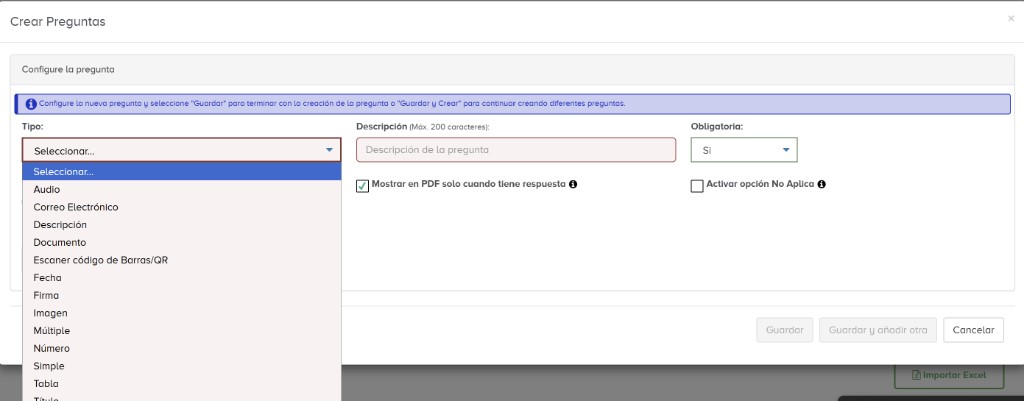This screenshot has width=1024, height=401.
Task: Click the Guardar button
Action: (784, 330)
